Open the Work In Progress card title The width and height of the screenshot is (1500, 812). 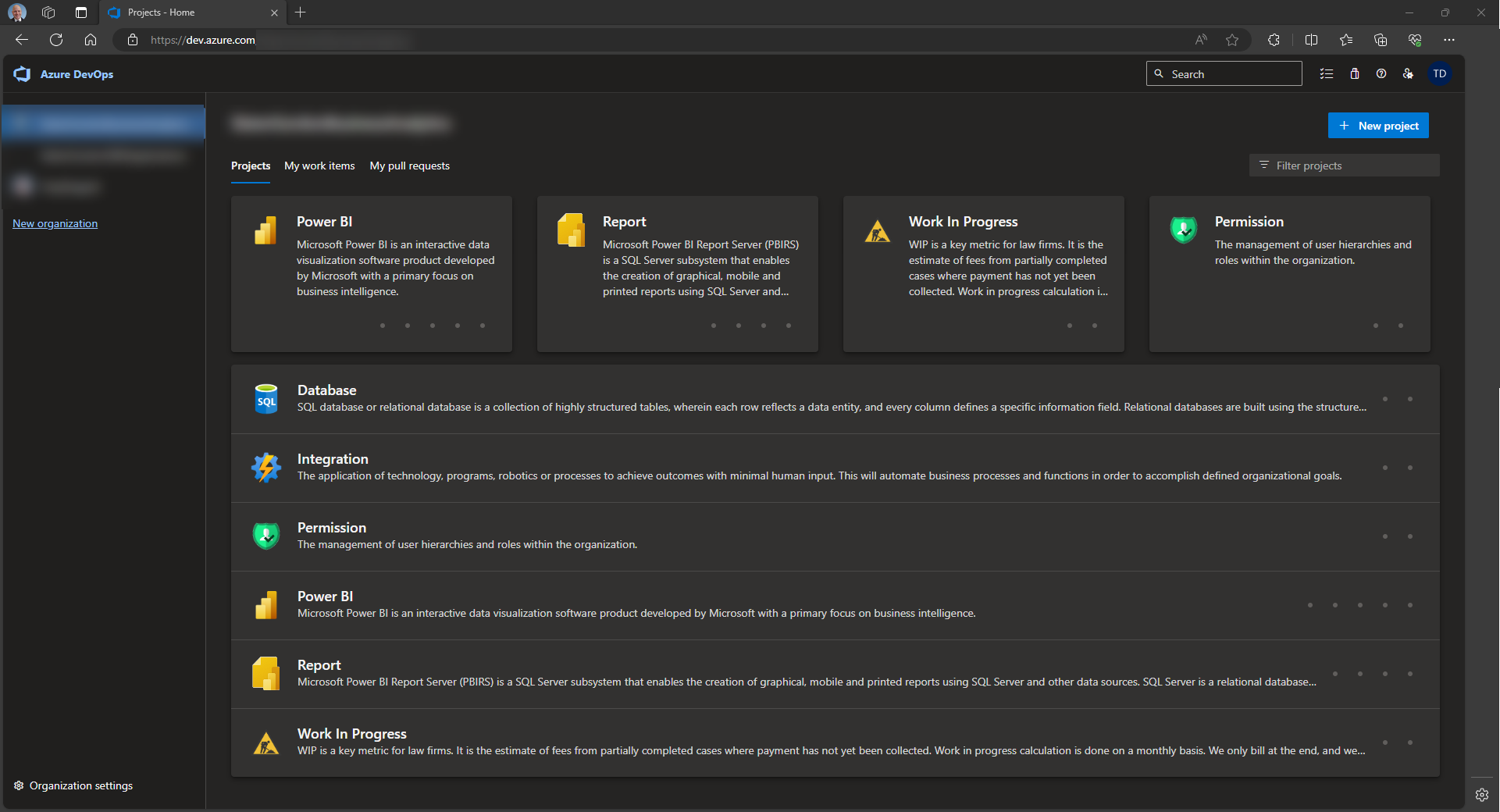pyautogui.click(x=963, y=222)
